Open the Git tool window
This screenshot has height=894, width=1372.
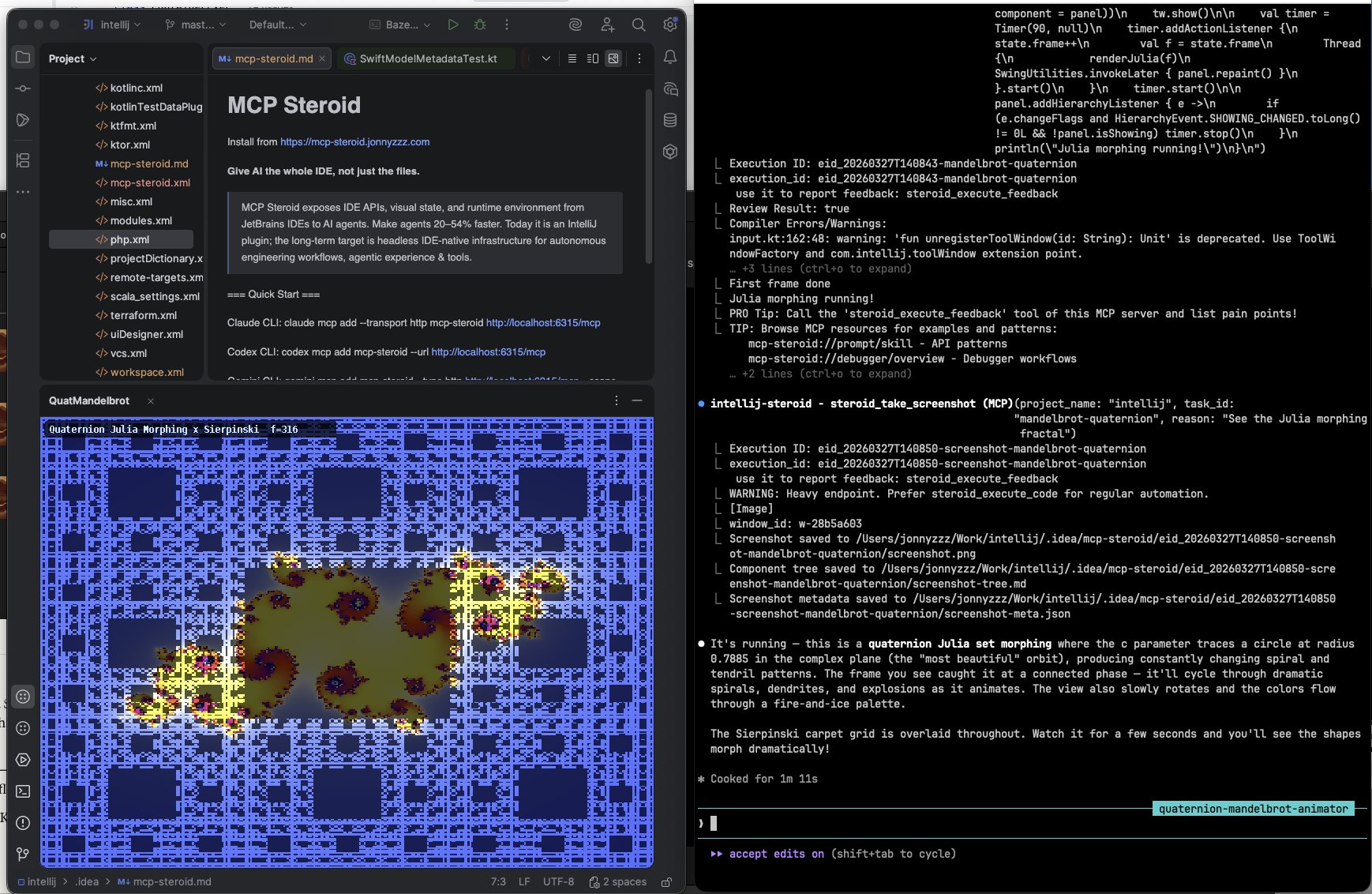click(x=23, y=855)
